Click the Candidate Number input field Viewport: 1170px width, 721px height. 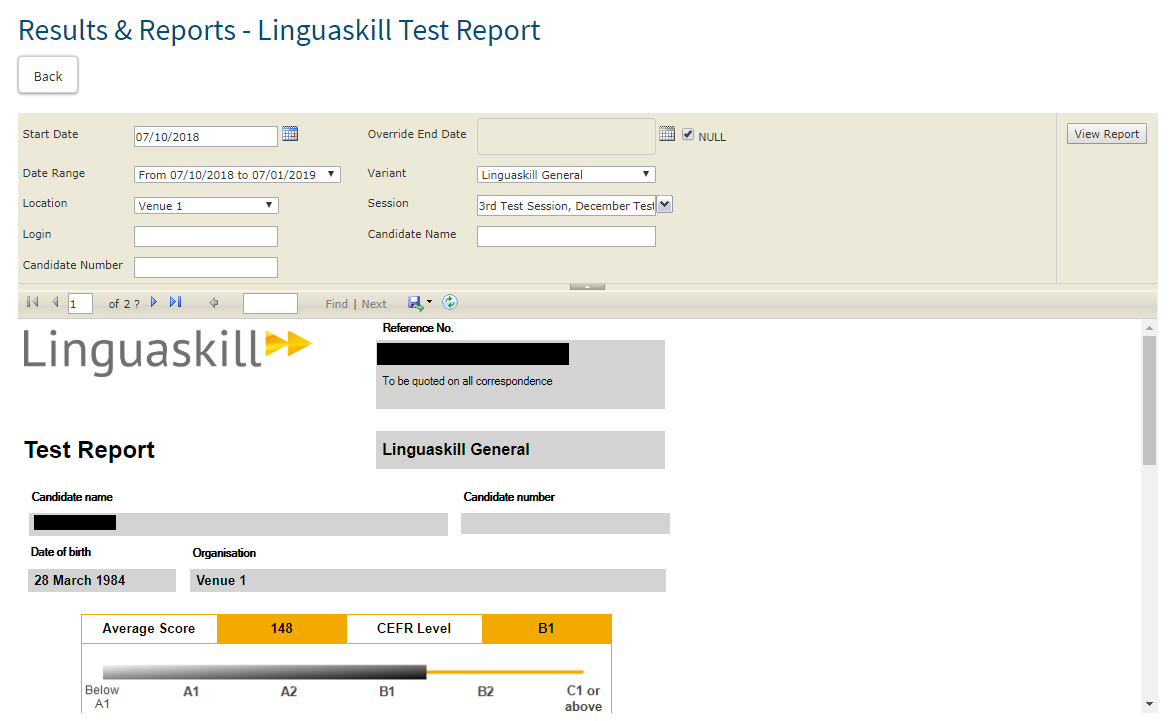(x=206, y=267)
